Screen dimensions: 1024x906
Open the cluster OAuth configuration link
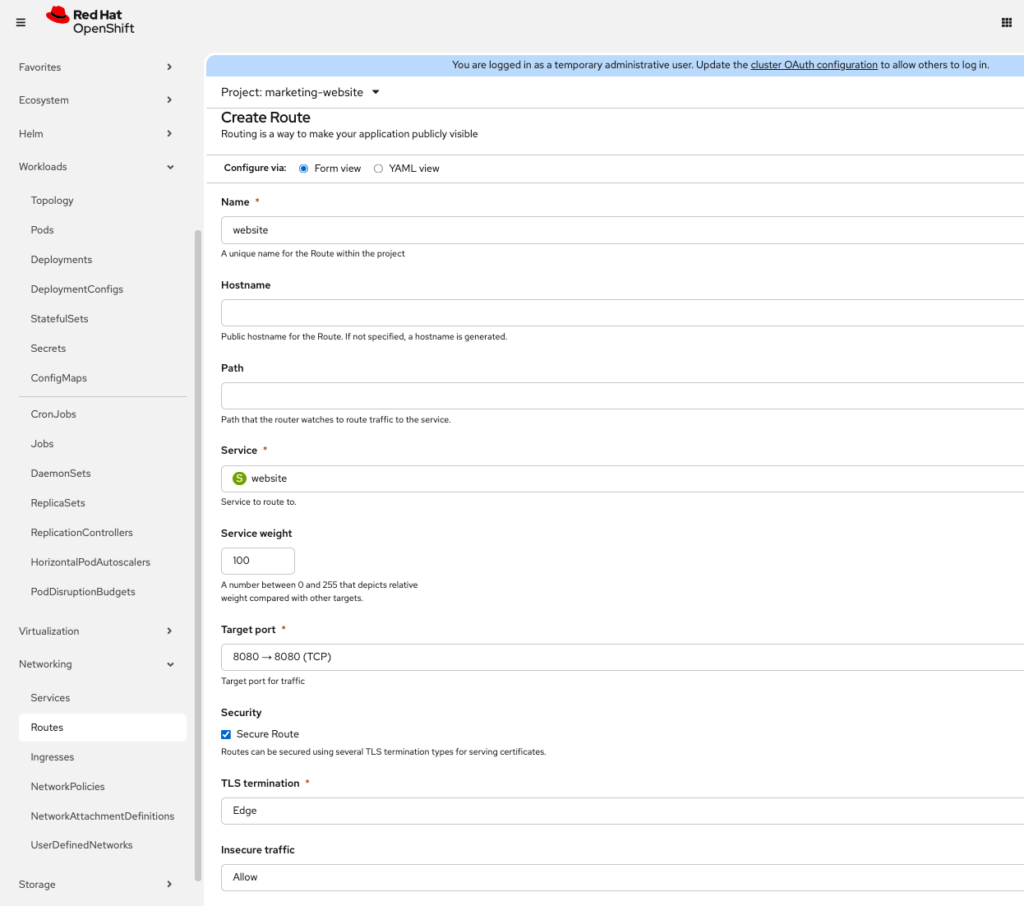813,65
